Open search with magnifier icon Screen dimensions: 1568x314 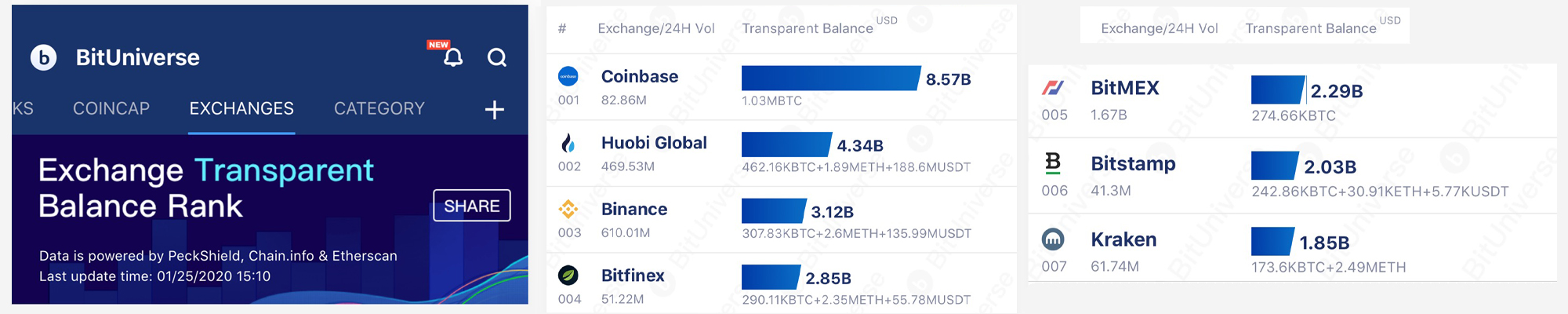(497, 57)
